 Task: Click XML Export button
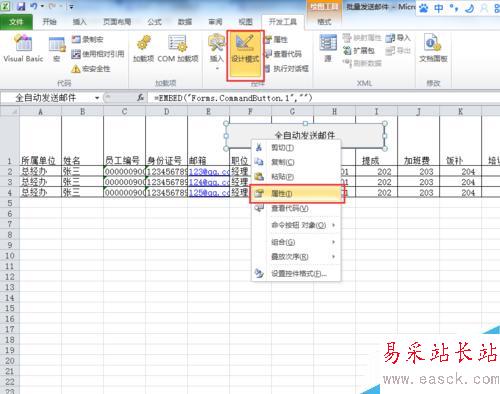tap(398, 51)
